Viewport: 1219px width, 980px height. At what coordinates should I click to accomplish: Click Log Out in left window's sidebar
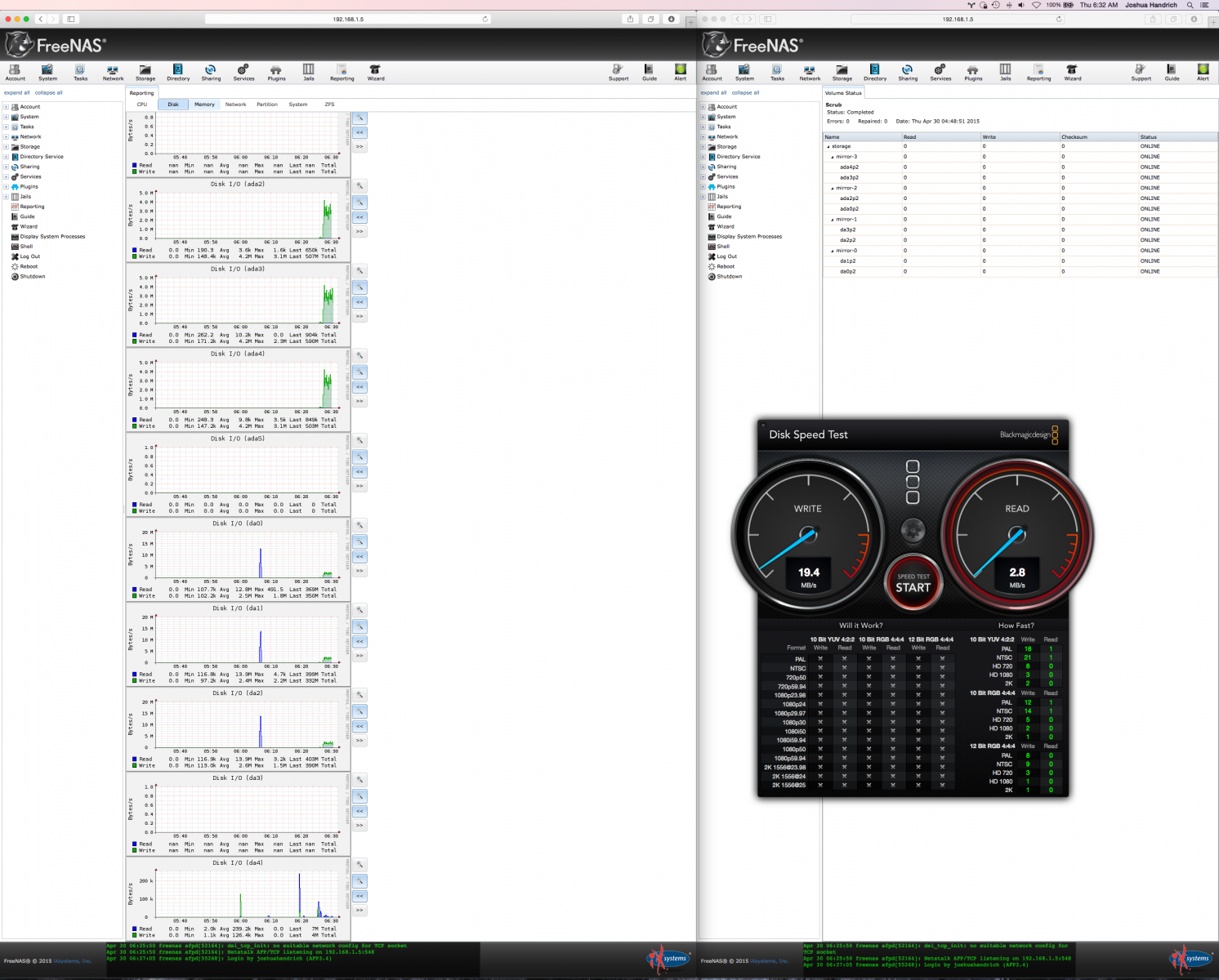coord(30,256)
